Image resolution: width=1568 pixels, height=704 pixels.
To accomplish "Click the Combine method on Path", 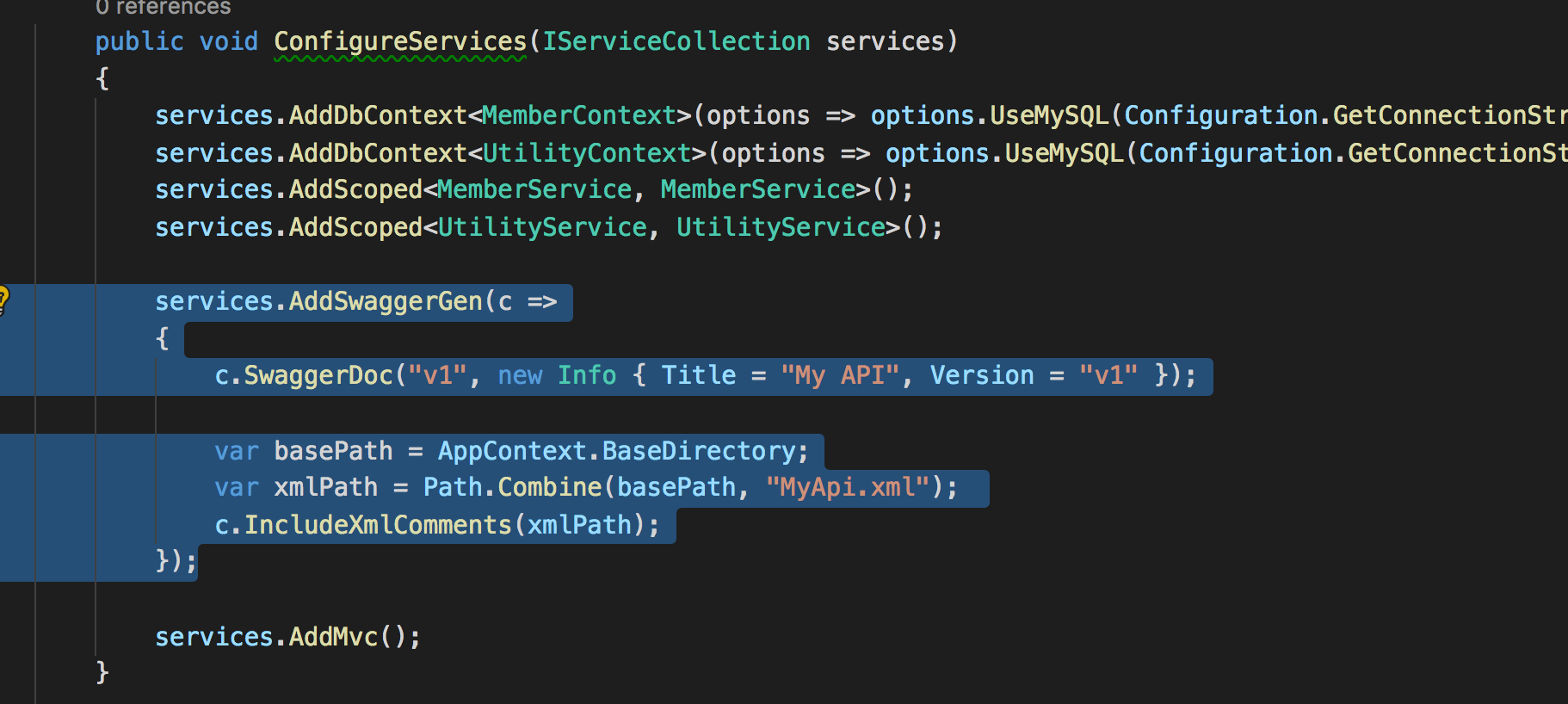I will tap(549, 487).
